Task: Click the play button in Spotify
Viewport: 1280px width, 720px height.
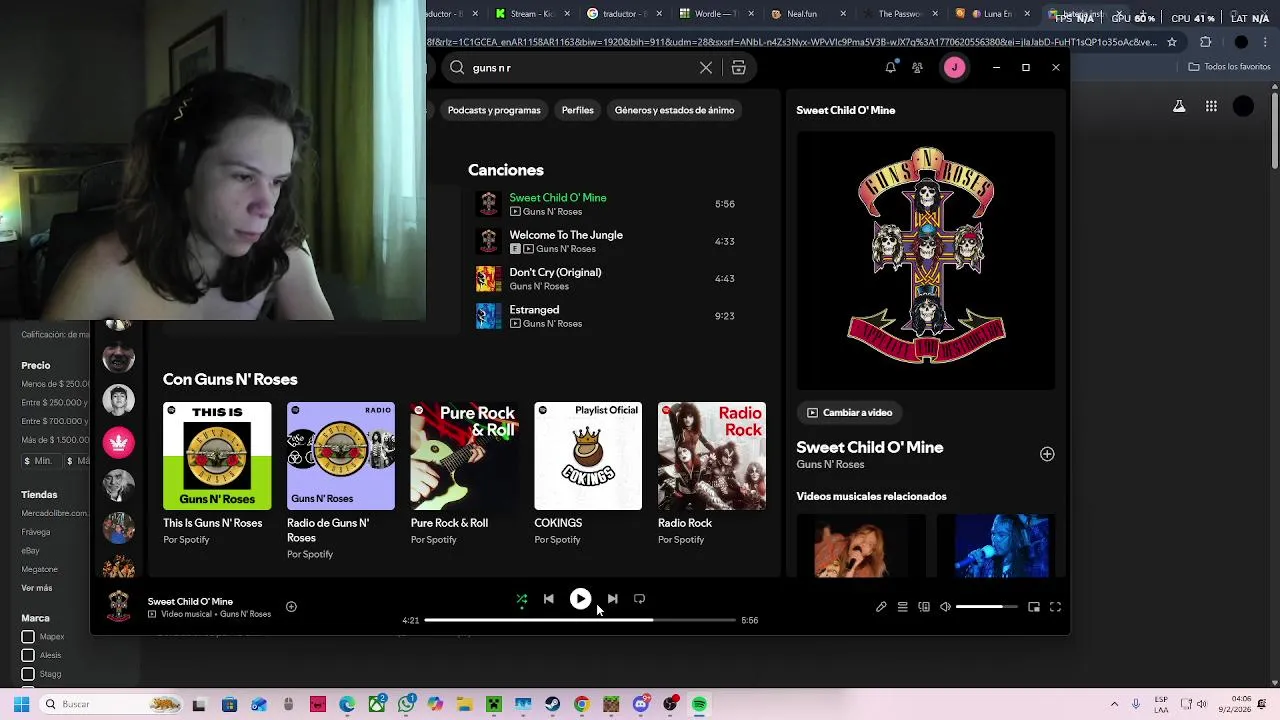Action: [x=580, y=599]
